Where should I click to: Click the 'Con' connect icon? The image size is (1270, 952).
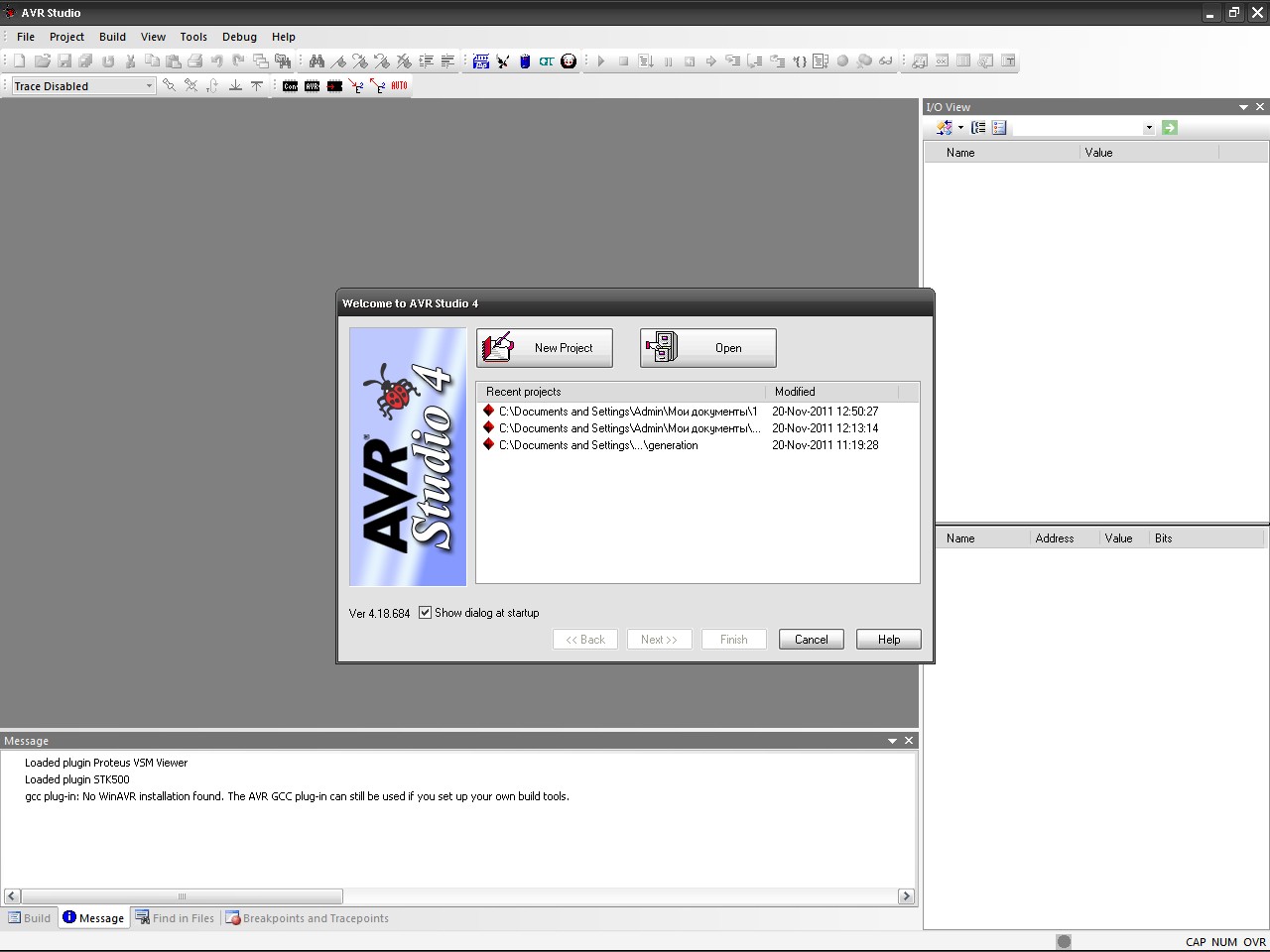[290, 86]
